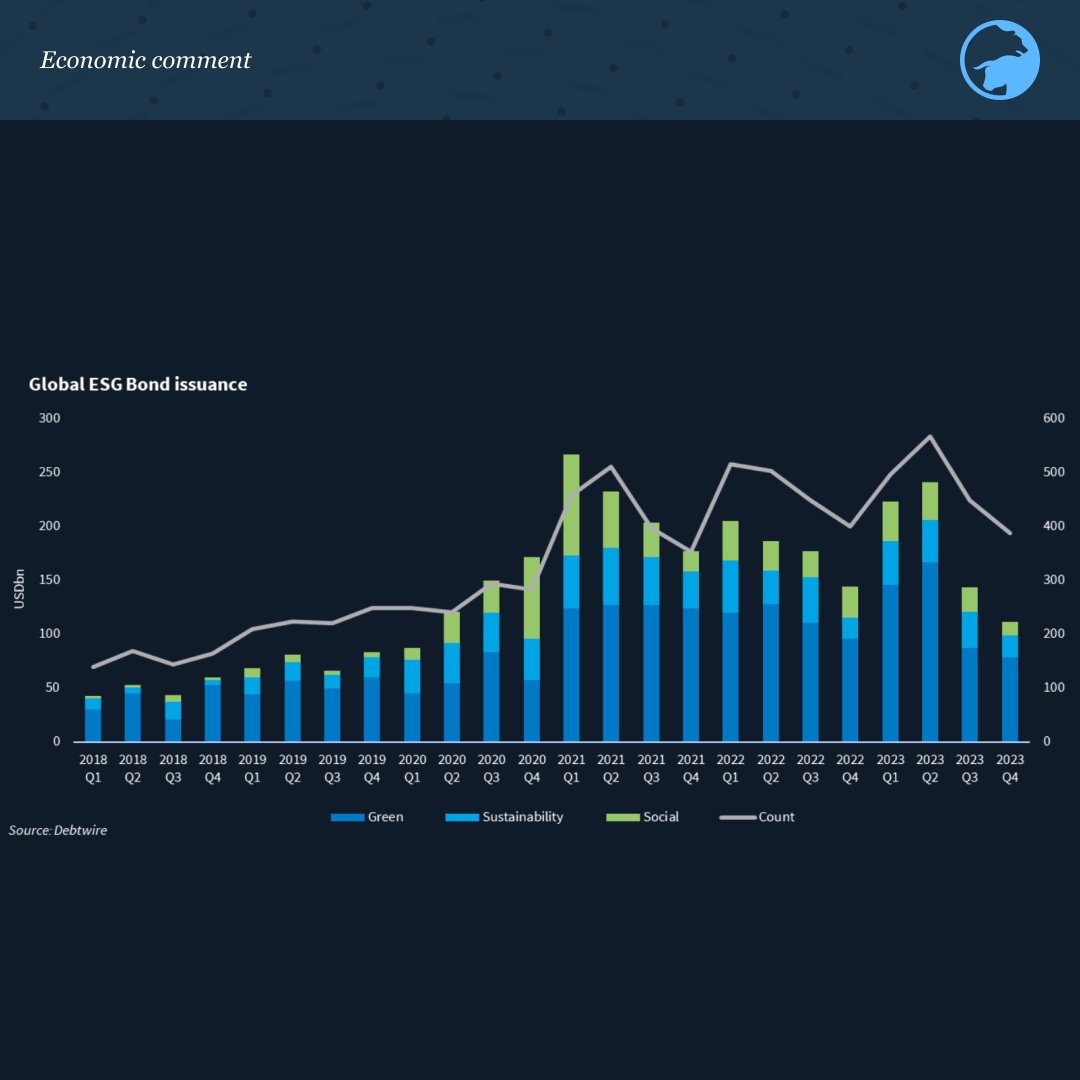
Task: Click the 2022 Q4 stacked bar
Action: point(850,664)
